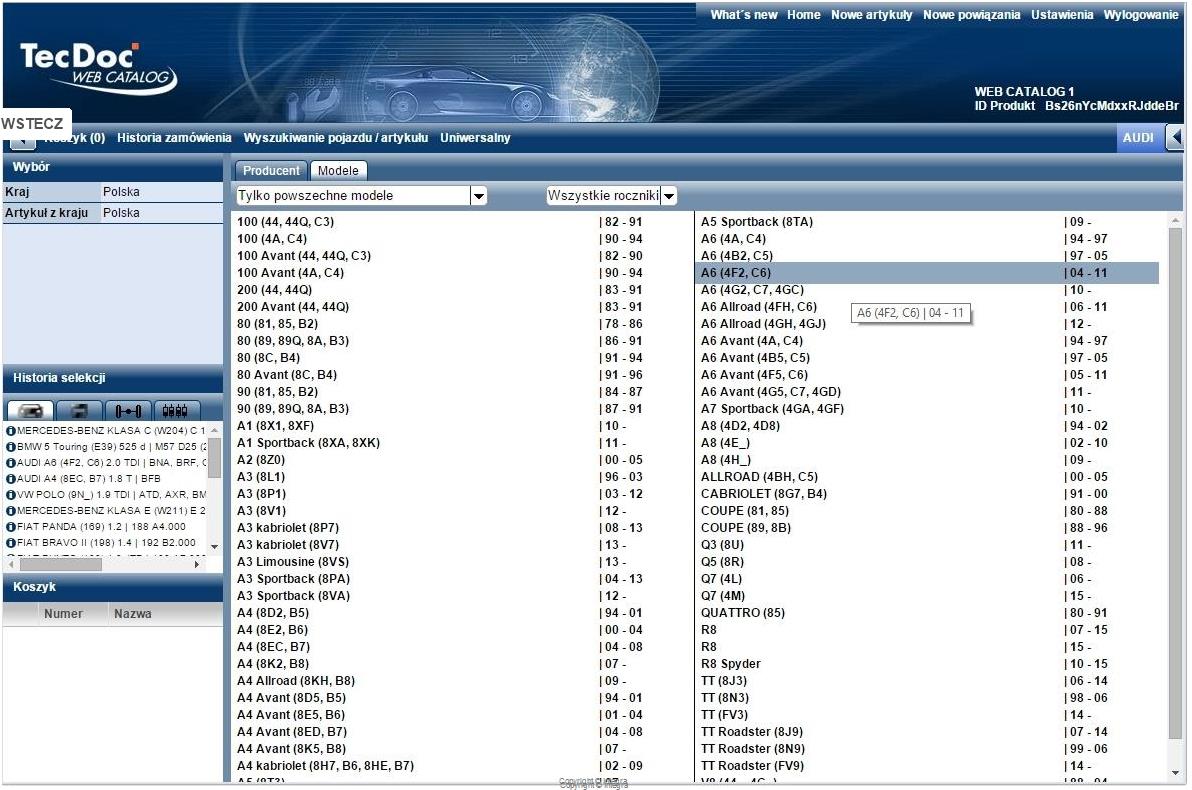Image resolution: width=1192 pixels, height=790 pixels.
Task: Open 'Tylko powszechne modele' dropdown
Action: coord(478,196)
